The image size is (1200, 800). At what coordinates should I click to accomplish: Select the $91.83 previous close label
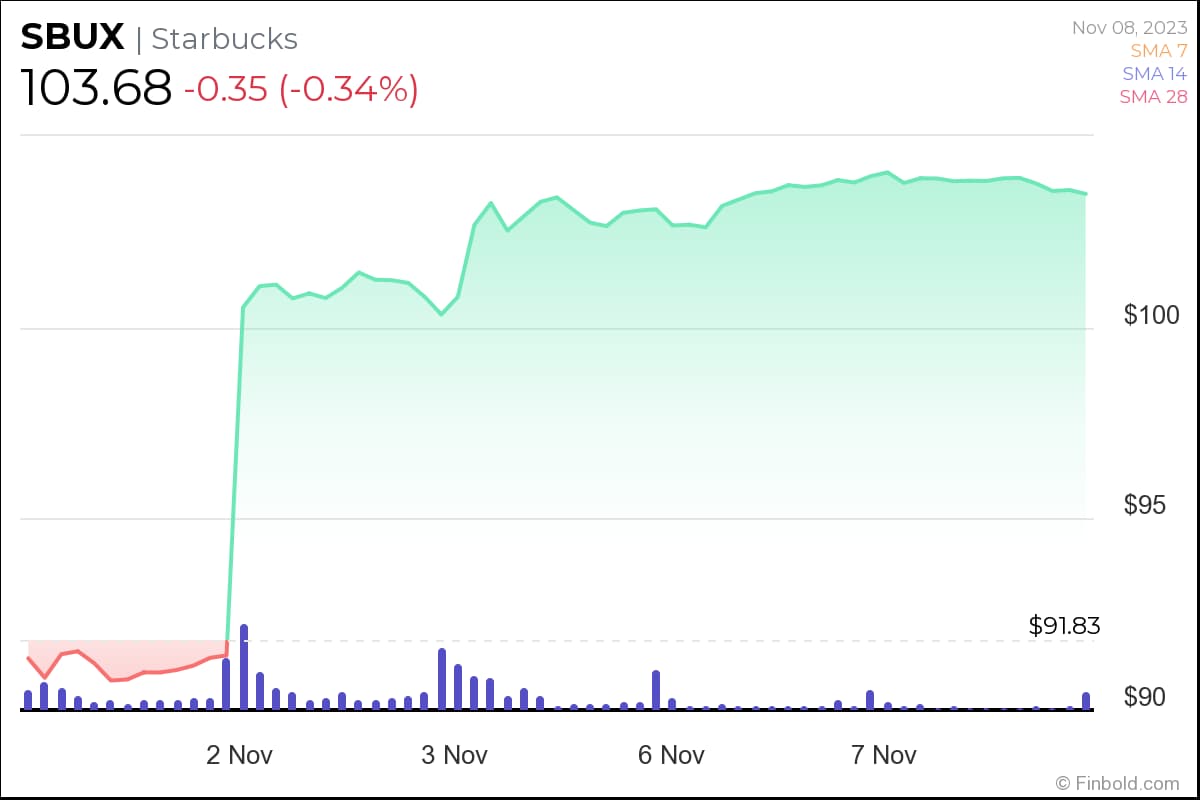point(1064,626)
